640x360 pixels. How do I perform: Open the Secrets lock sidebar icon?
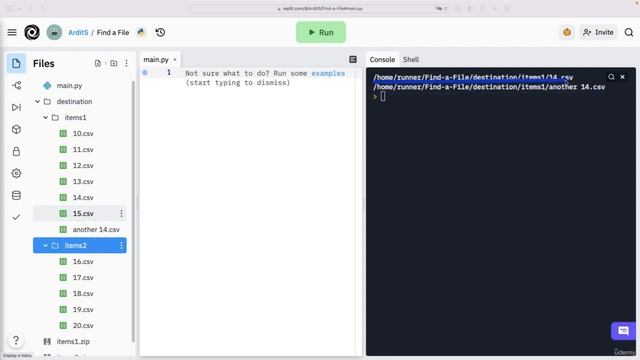tap(16, 151)
